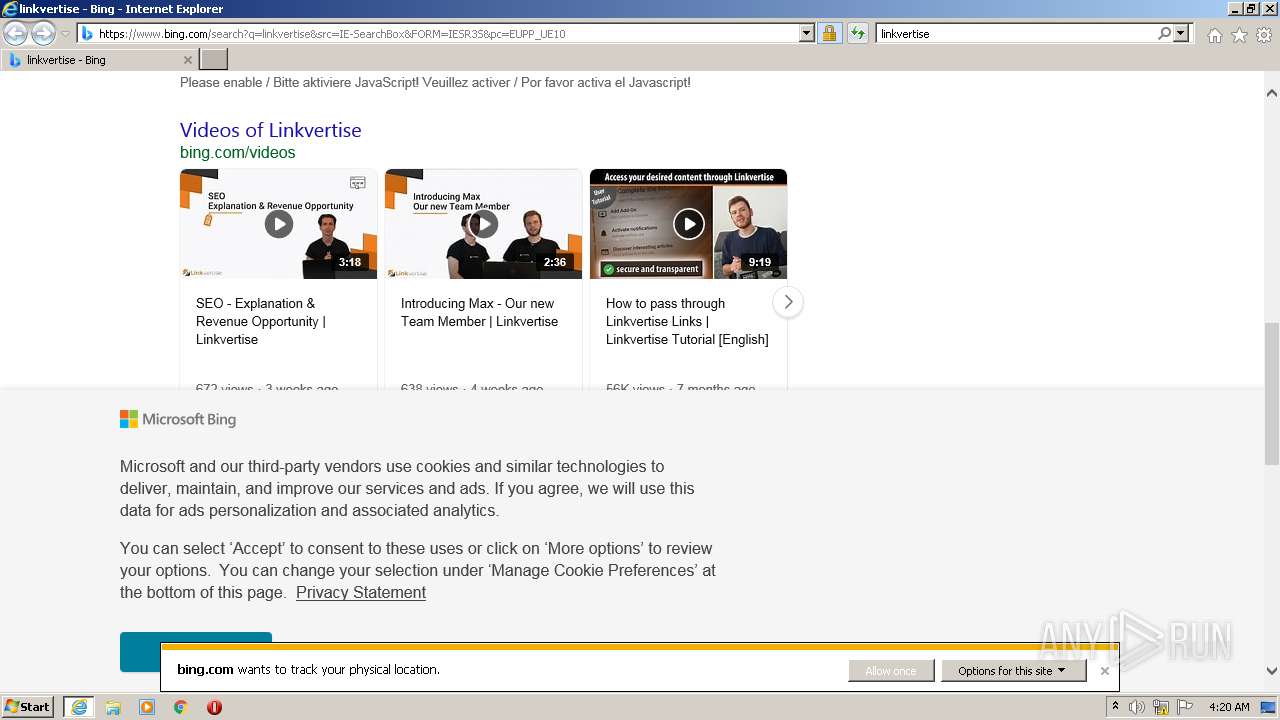Open the Windows Start menu
This screenshot has height=720, width=1280.
28,707
